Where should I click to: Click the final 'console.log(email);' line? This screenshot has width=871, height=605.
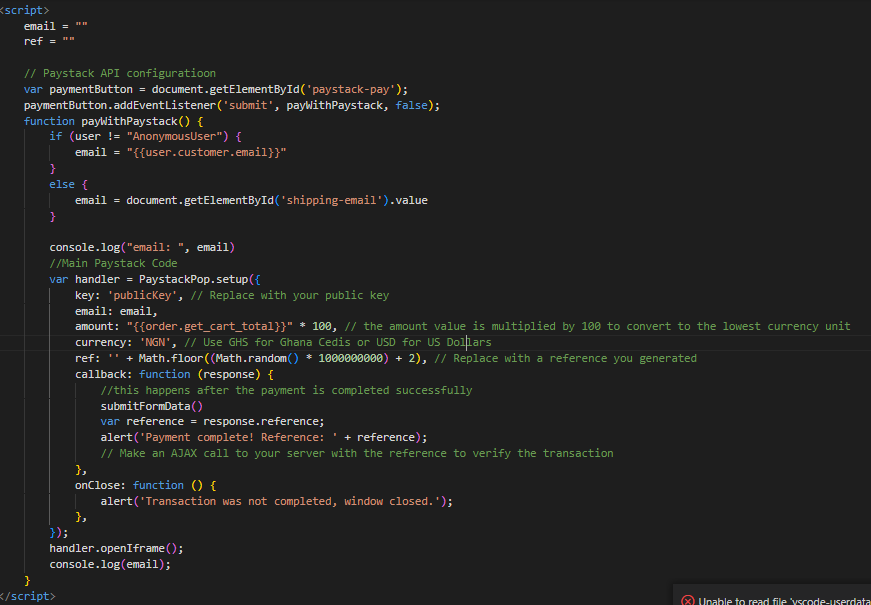point(110,564)
